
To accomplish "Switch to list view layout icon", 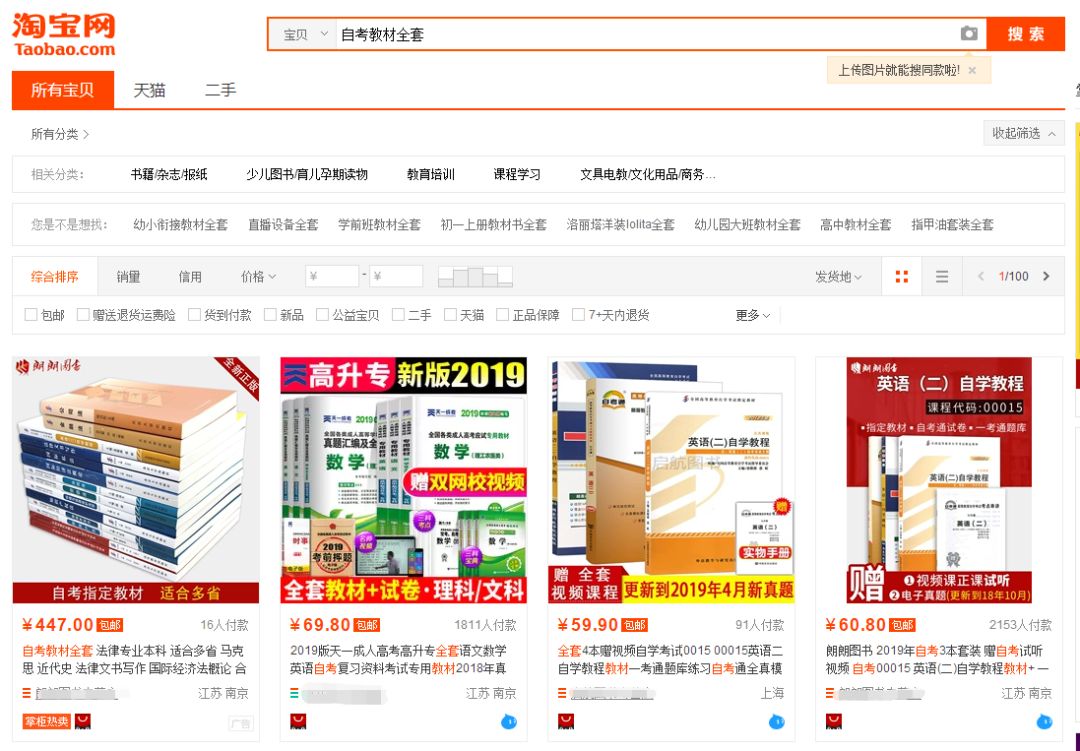I will (x=942, y=277).
